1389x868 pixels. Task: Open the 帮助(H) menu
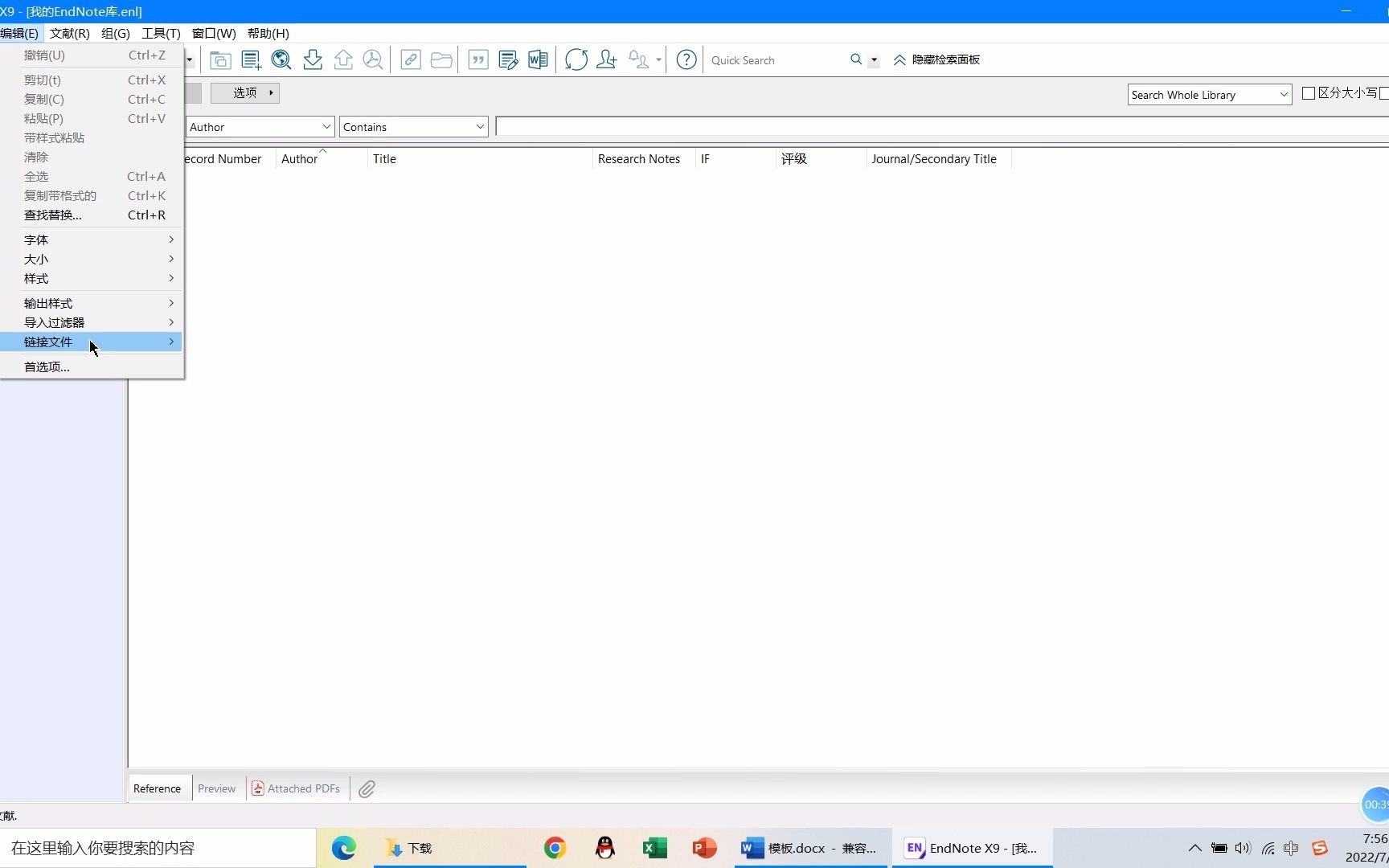click(268, 33)
